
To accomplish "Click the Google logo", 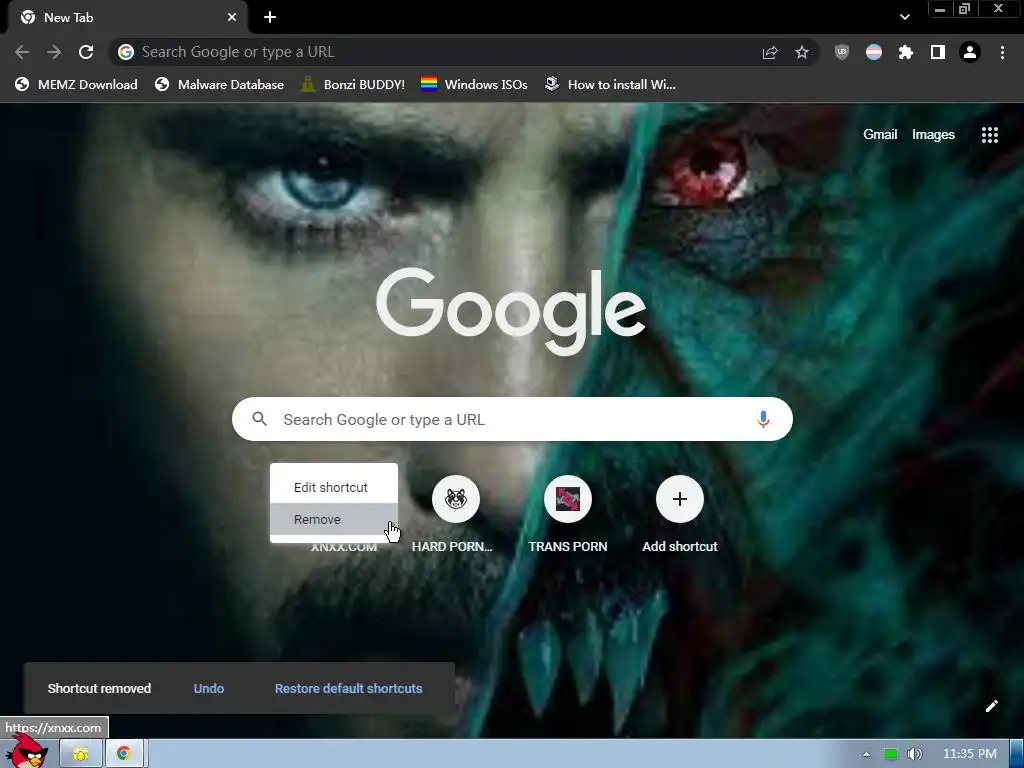I will [511, 312].
